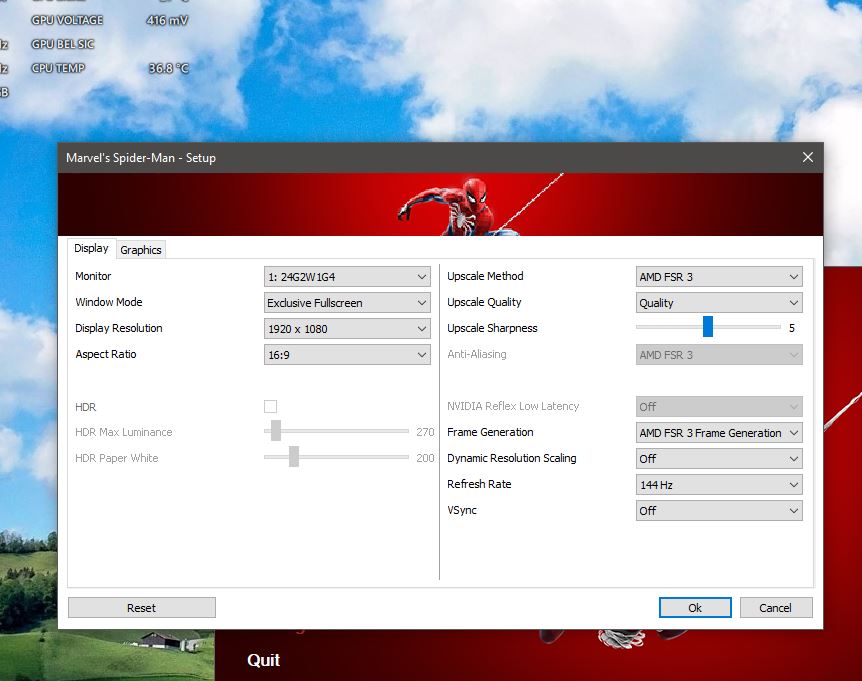Open the Upscale Quality dropdown
Viewport: 862px width, 681px height.
point(719,302)
